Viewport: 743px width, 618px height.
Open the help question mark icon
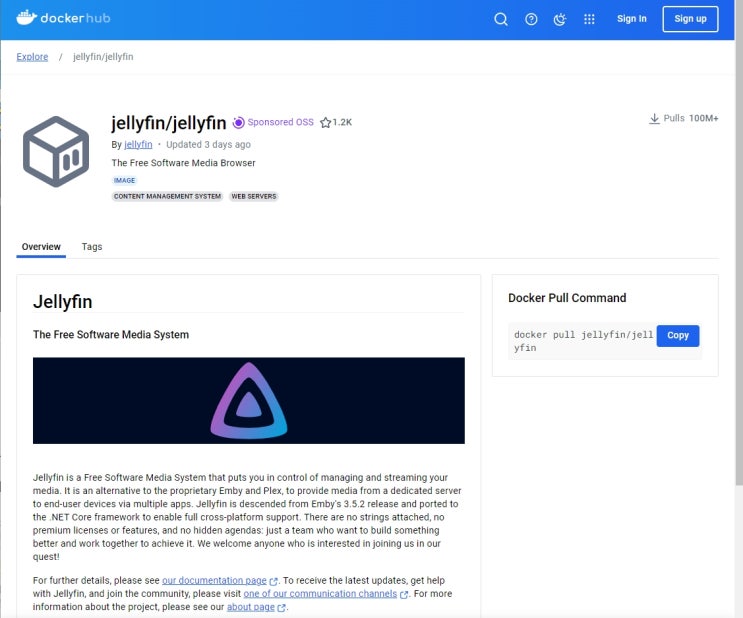531,19
